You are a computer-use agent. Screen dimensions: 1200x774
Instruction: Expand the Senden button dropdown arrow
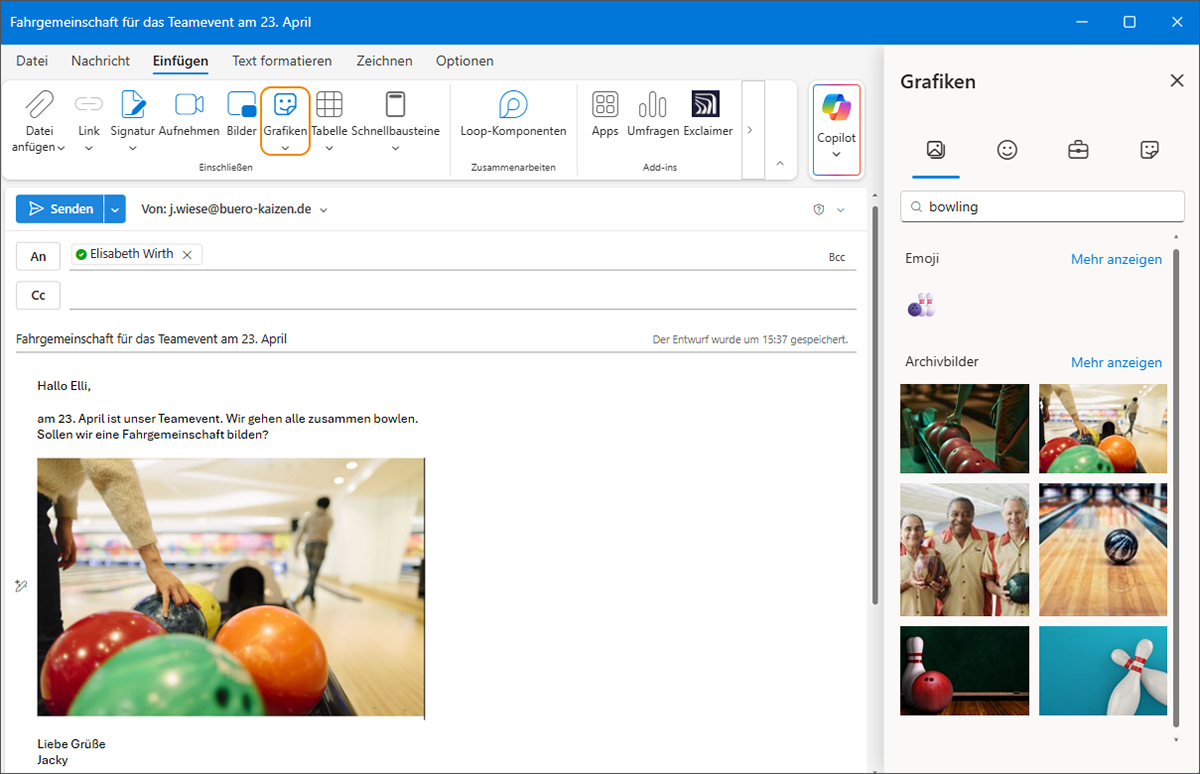point(115,209)
